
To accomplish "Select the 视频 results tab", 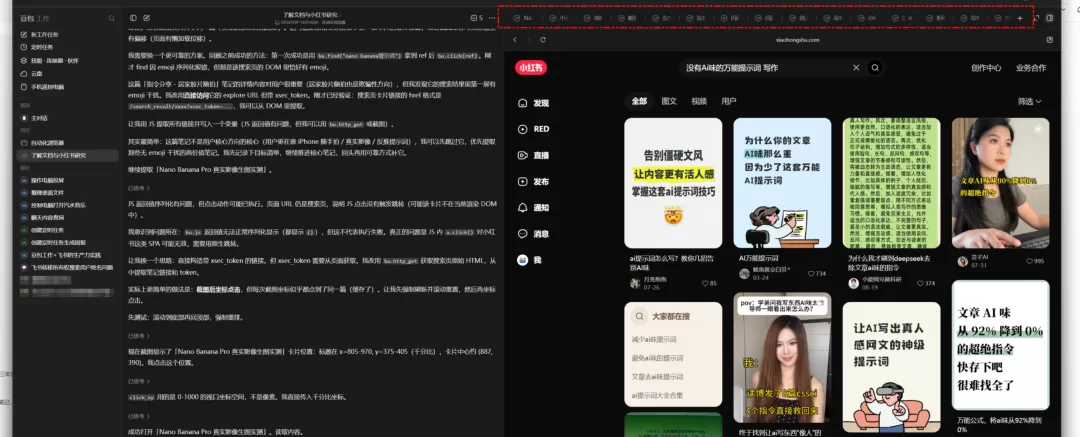I will click(x=699, y=101).
